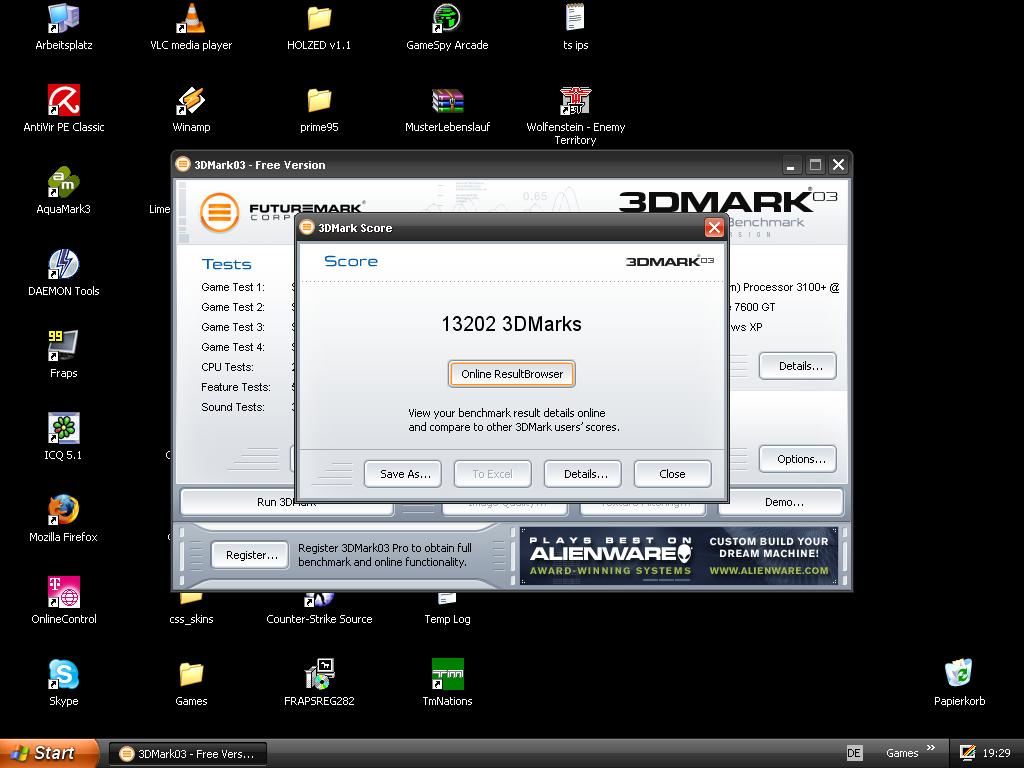Open Details in the 3DMark Score dialog
The height and width of the screenshot is (768, 1024).
tap(583, 474)
